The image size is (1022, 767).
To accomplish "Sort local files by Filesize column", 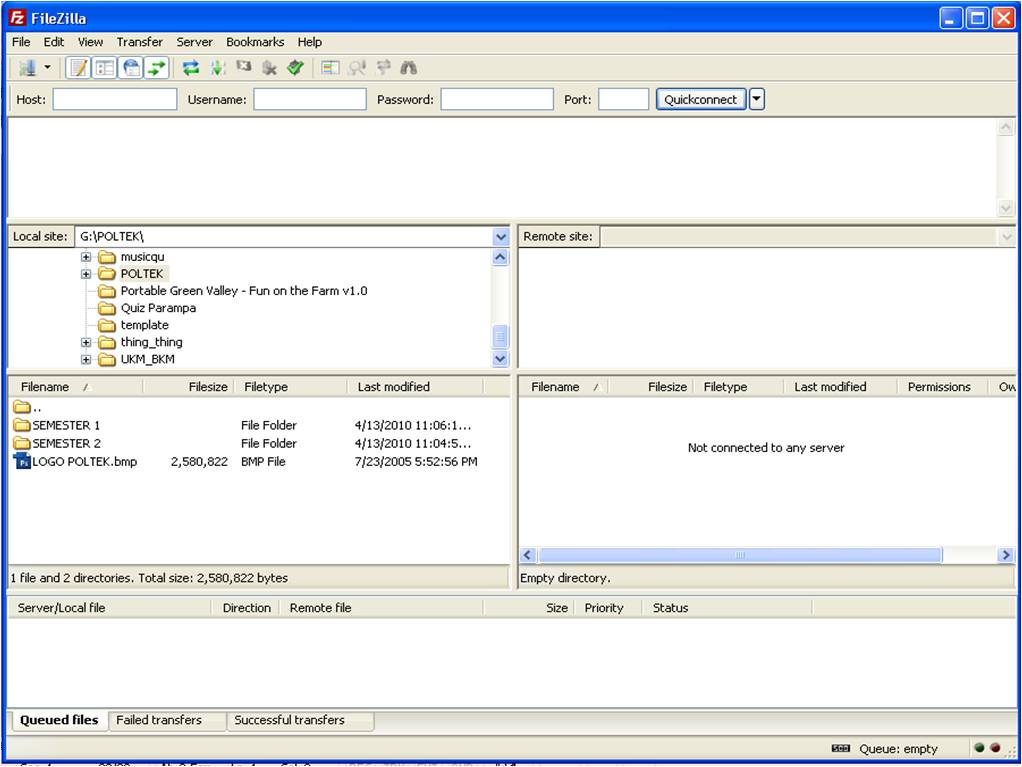I will (188, 386).
